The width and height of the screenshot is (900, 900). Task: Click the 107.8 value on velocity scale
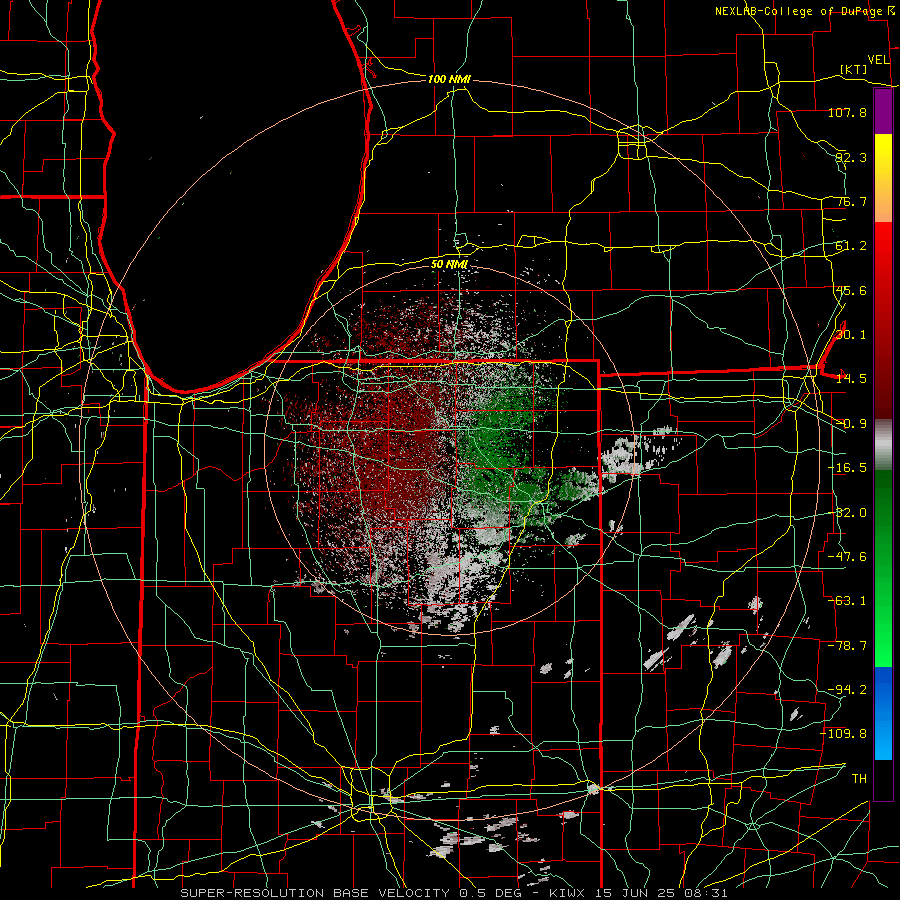[x=847, y=112]
